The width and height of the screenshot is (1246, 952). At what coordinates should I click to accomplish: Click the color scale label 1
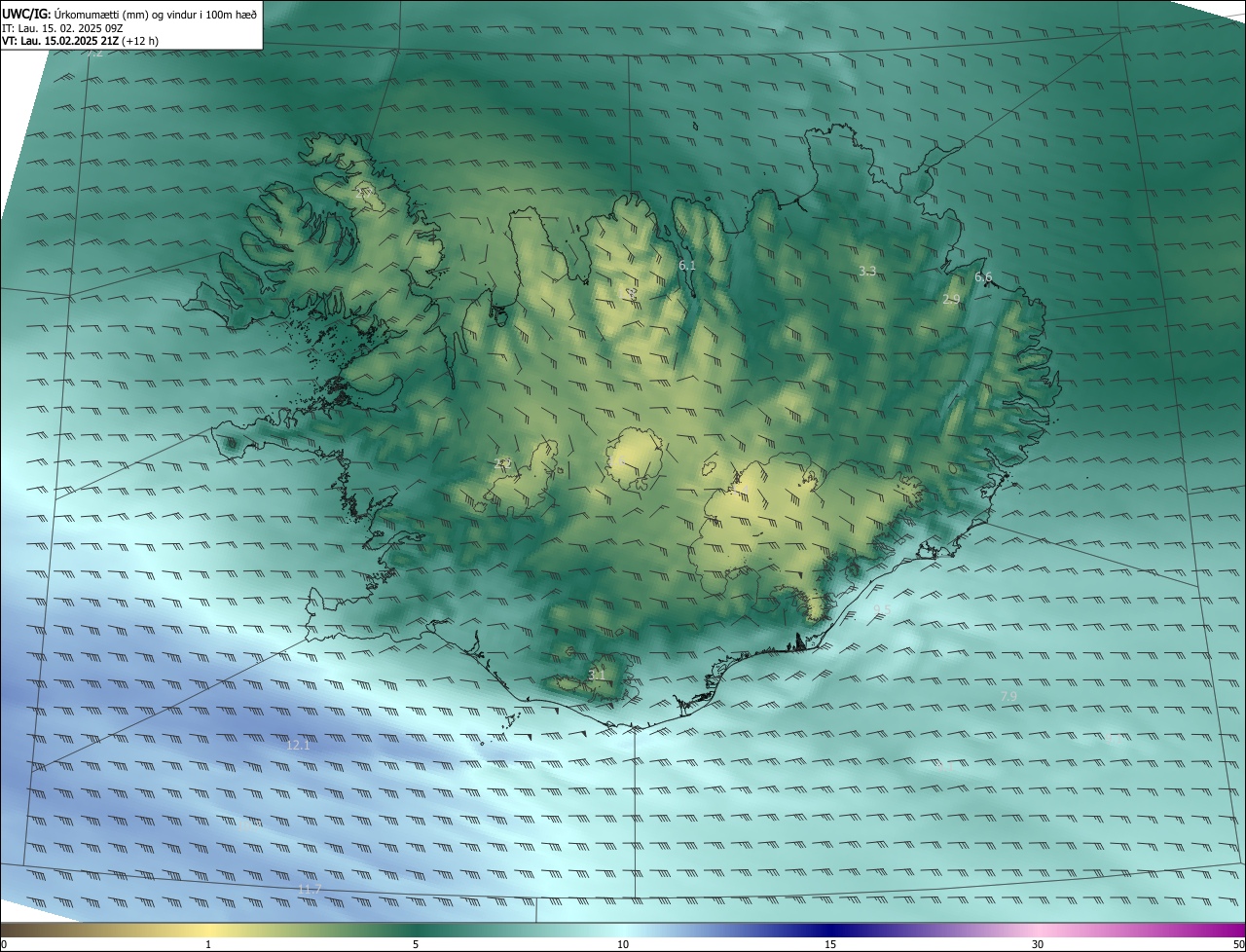[208, 944]
